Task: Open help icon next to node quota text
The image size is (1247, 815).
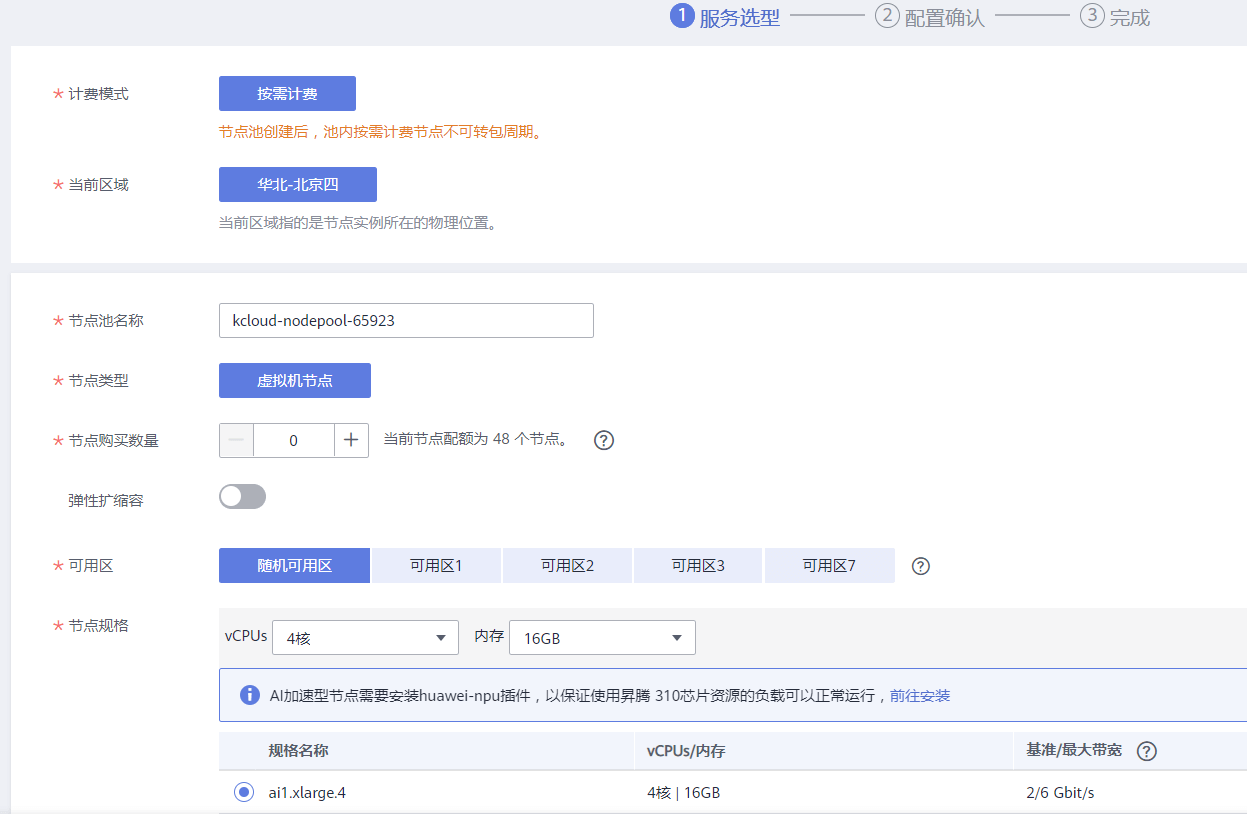Action: pyautogui.click(x=603, y=440)
